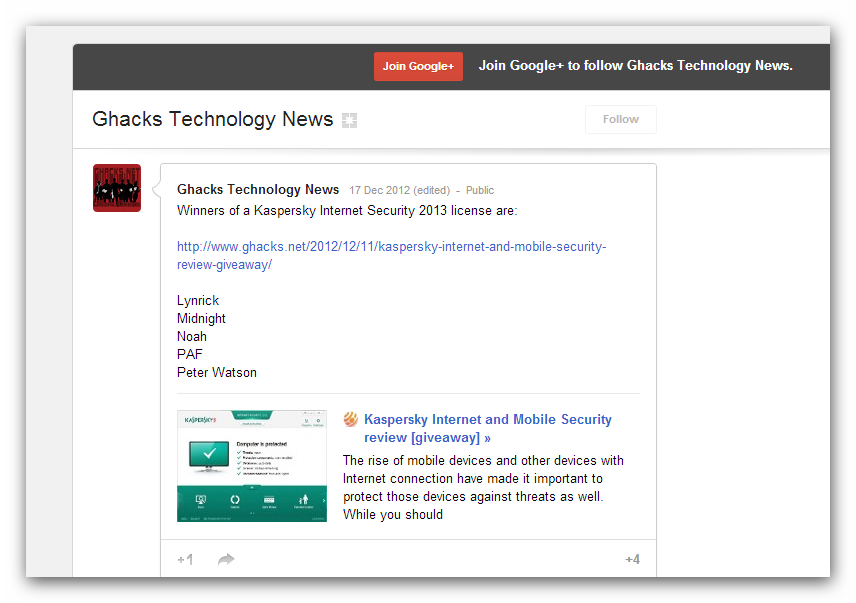Click the Follow button

tap(621, 120)
